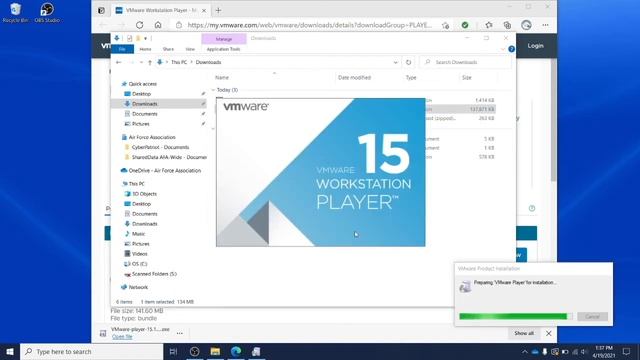The width and height of the screenshot is (640, 360).
Task: Open the OBS Studio desktop shortcut
Action: (47, 12)
